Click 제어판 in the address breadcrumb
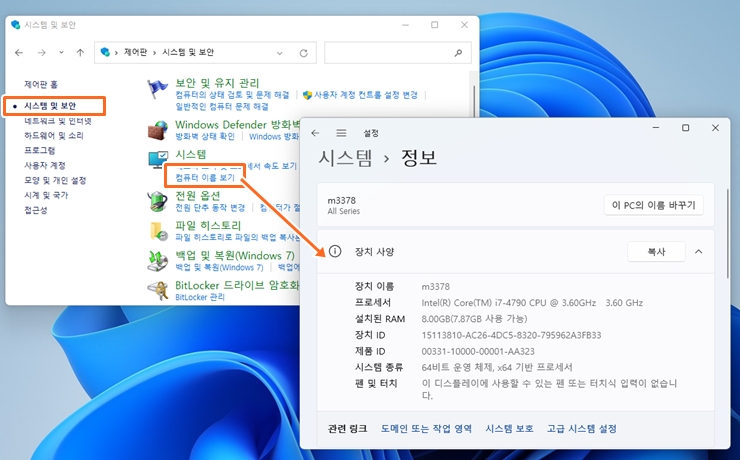740x460 pixels. point(135,52)
